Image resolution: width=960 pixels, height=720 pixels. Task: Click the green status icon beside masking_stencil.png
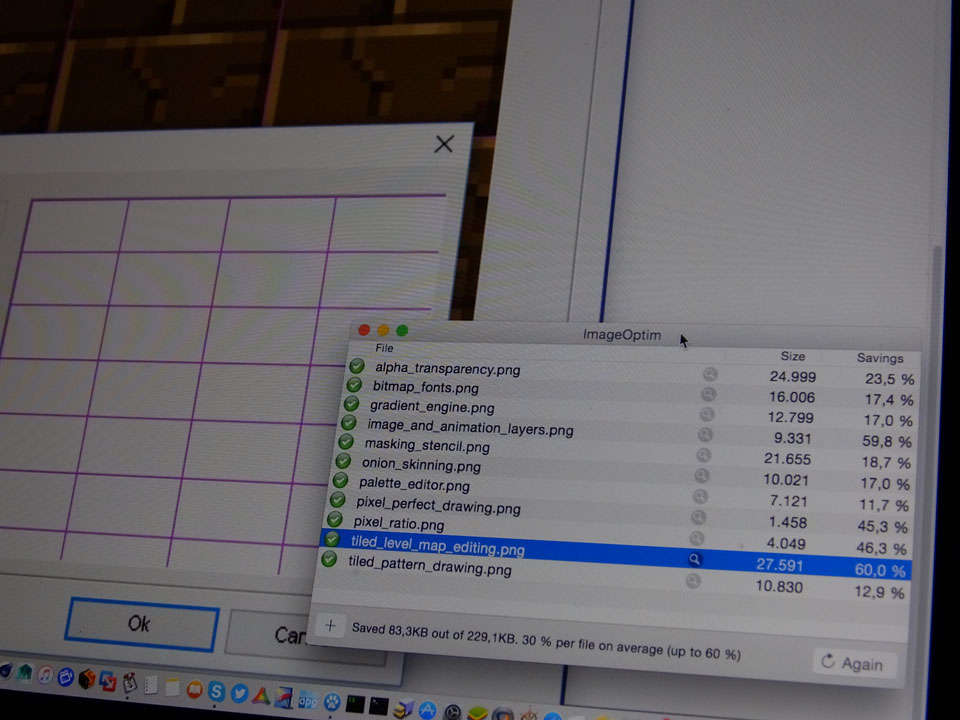pyautogui.click(x=346, y=442)
